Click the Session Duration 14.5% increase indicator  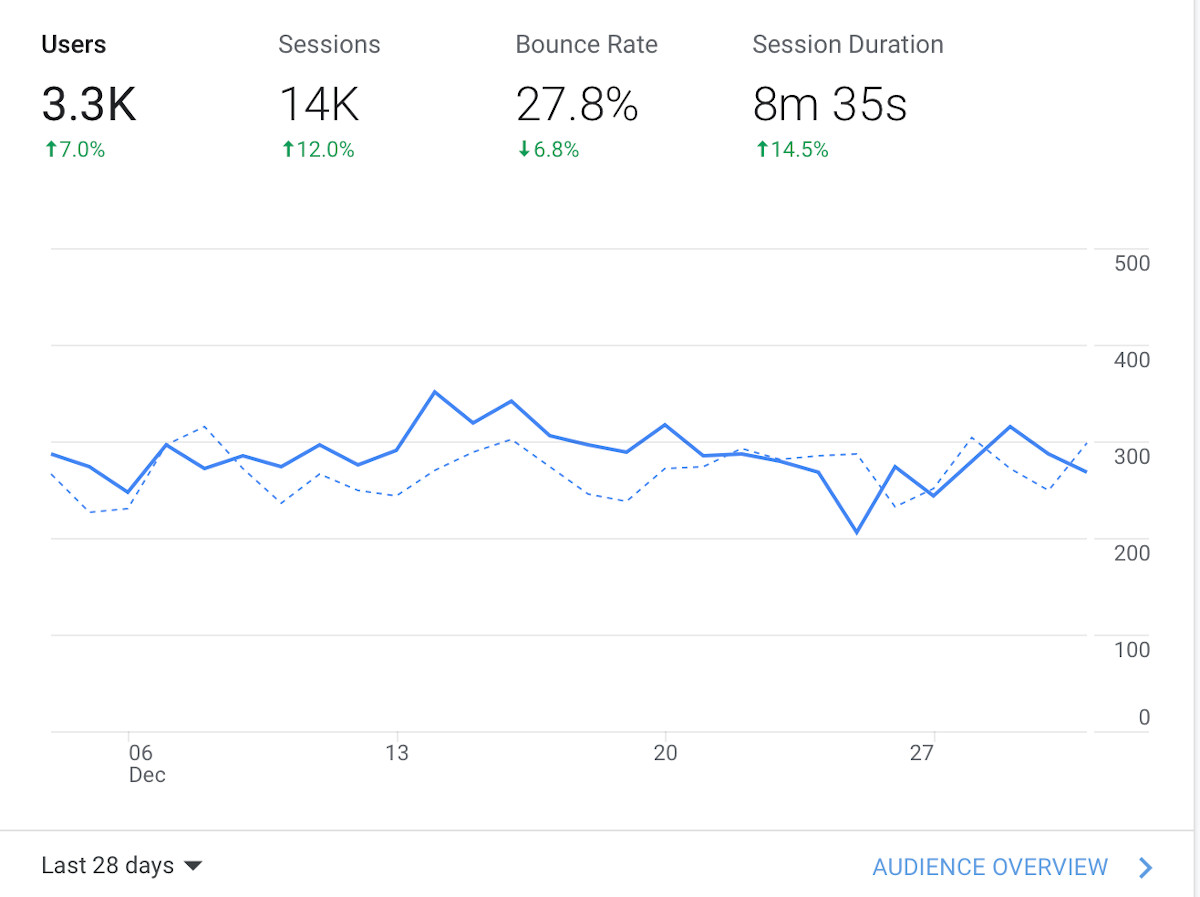(791, 150)
